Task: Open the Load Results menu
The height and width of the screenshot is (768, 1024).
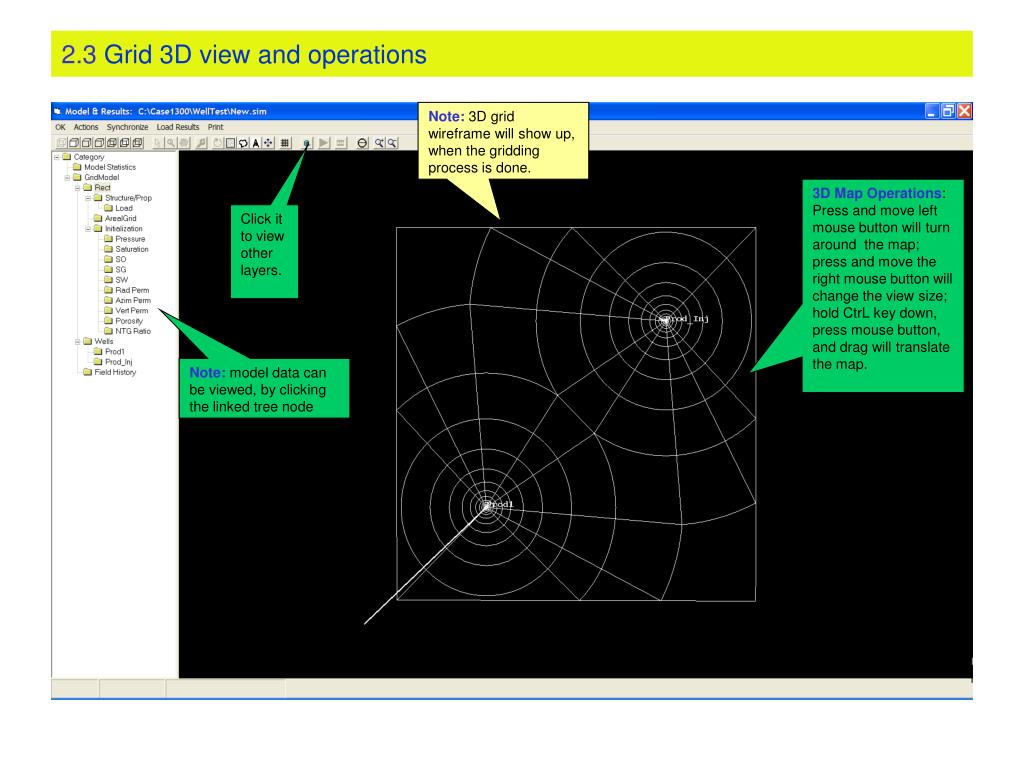Action: (178, 127)
